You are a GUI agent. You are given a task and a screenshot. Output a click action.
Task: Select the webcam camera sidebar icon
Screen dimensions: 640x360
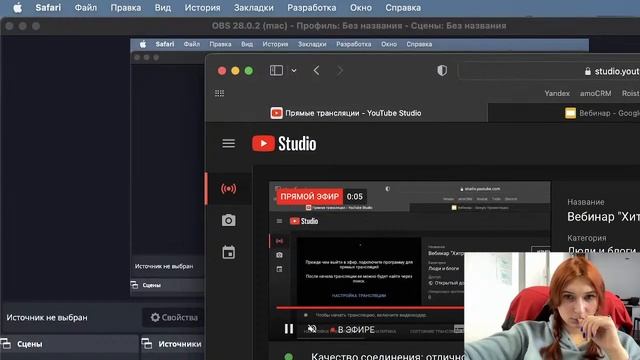coord(229,220)
